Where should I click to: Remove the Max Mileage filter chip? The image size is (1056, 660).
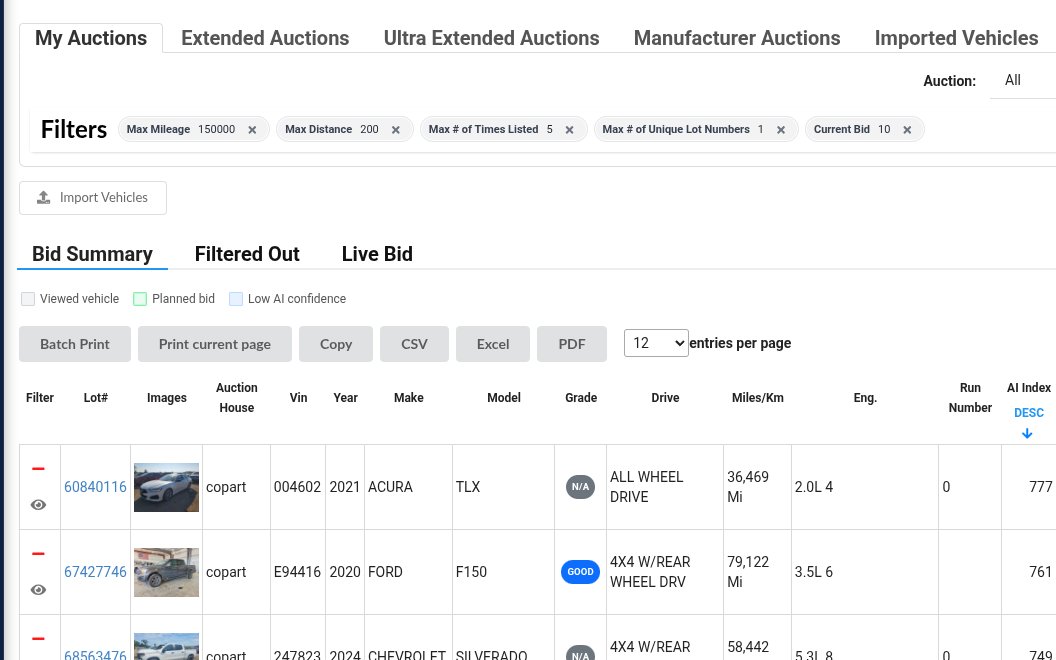[252, 130]
